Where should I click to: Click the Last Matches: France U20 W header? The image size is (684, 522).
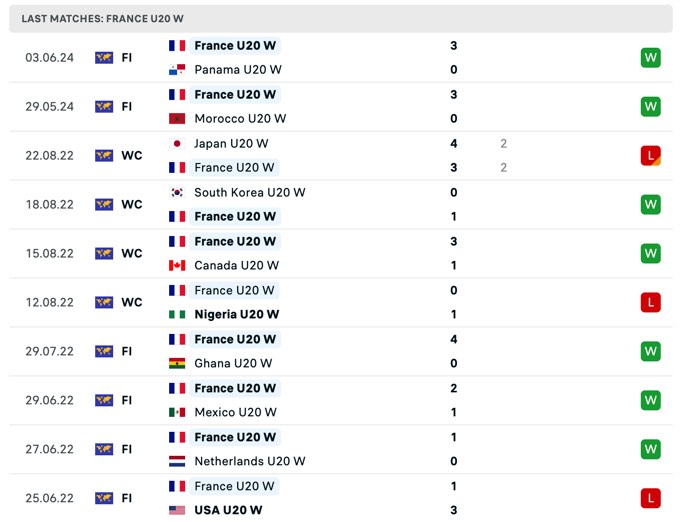[341, 19]
